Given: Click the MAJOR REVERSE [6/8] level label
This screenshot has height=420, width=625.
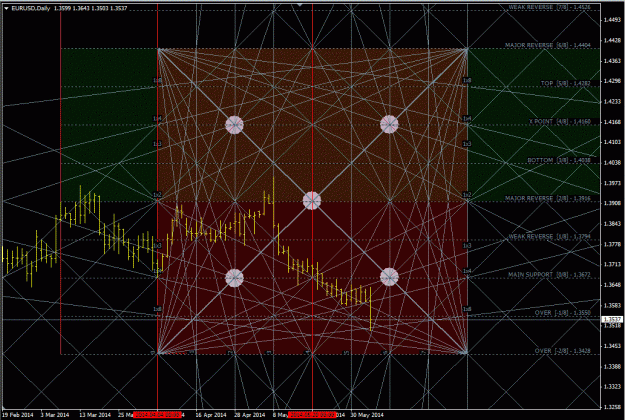Looking at the screenshot, I should [x=548, y=45].
